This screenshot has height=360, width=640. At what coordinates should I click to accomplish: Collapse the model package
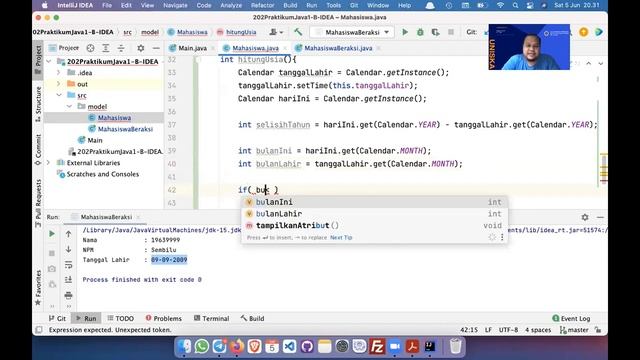click(x=69, y=106)
